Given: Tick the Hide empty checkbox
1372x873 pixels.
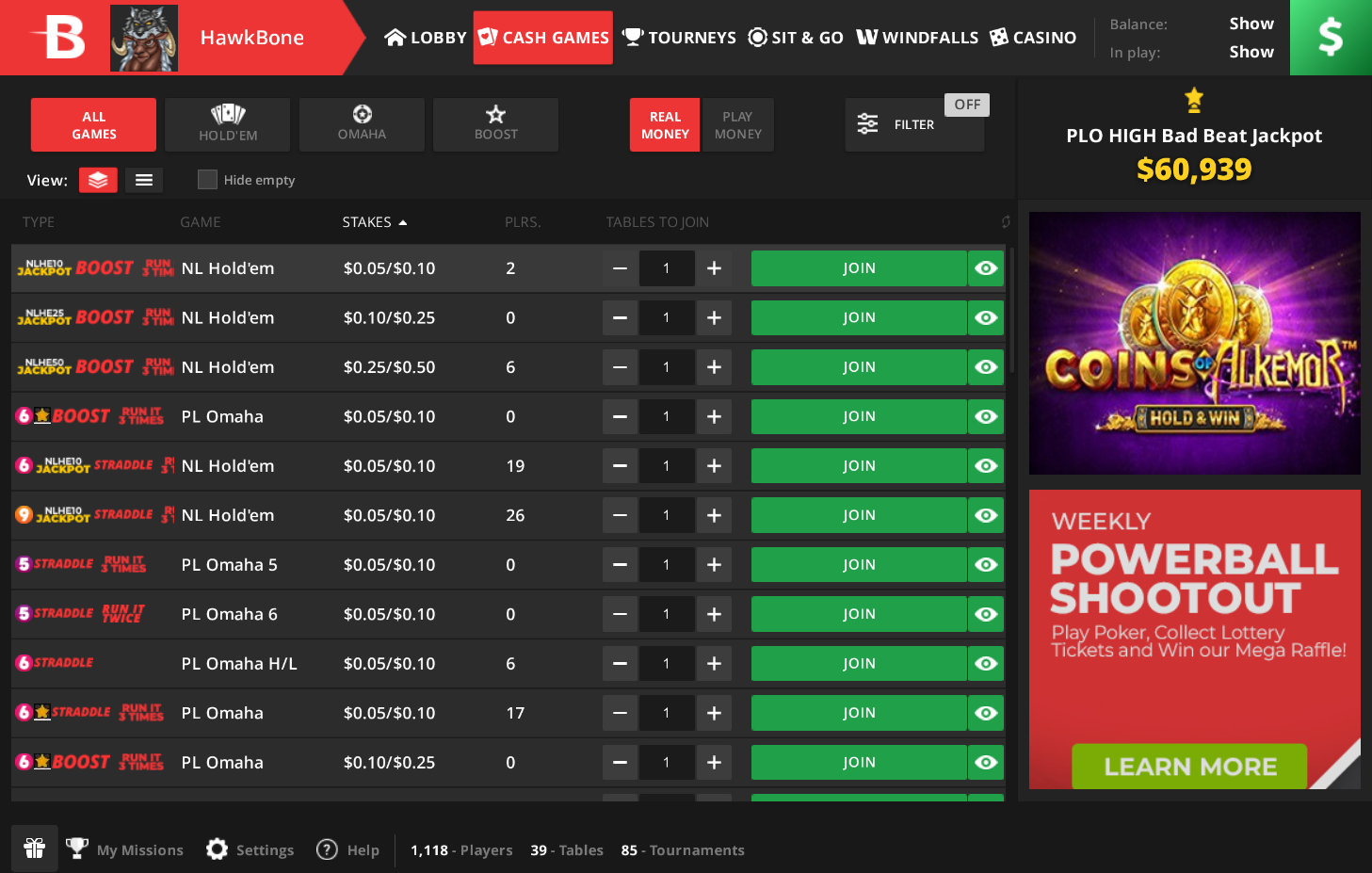Looking at the screenshot, I should pos(208,180).
